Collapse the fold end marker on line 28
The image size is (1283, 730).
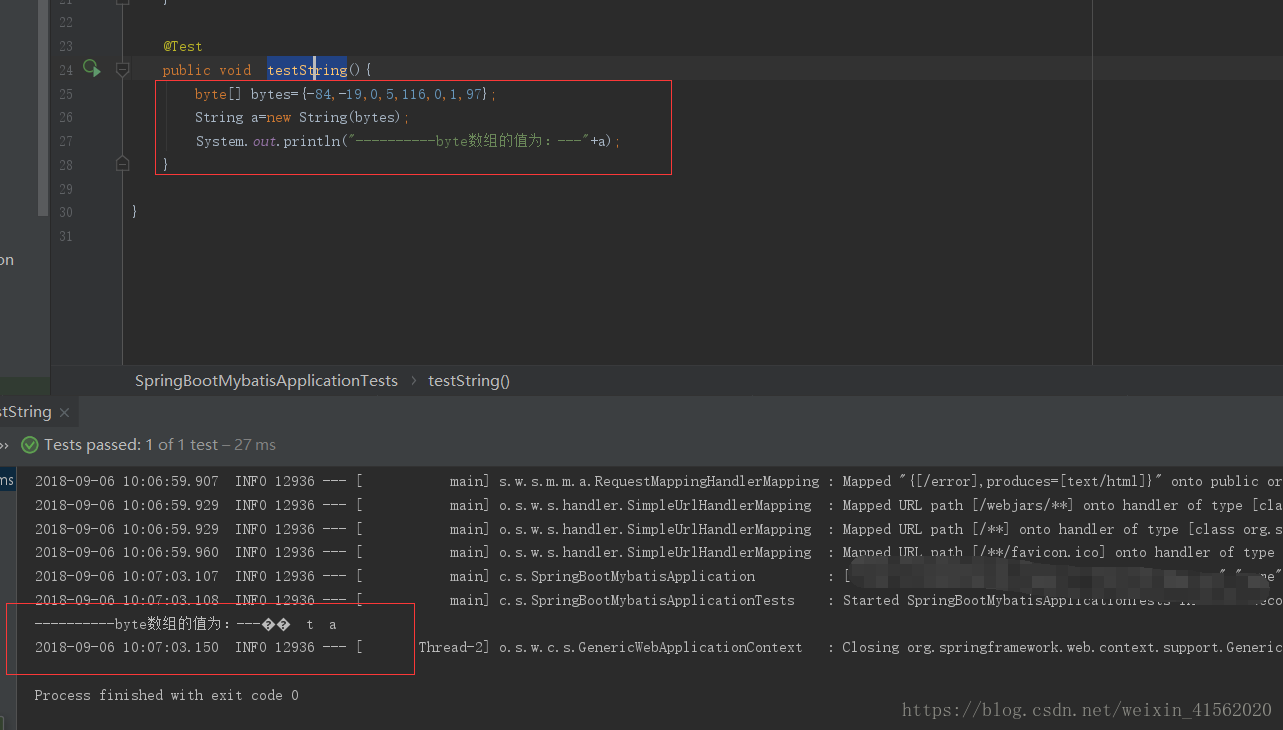point(123,164)
